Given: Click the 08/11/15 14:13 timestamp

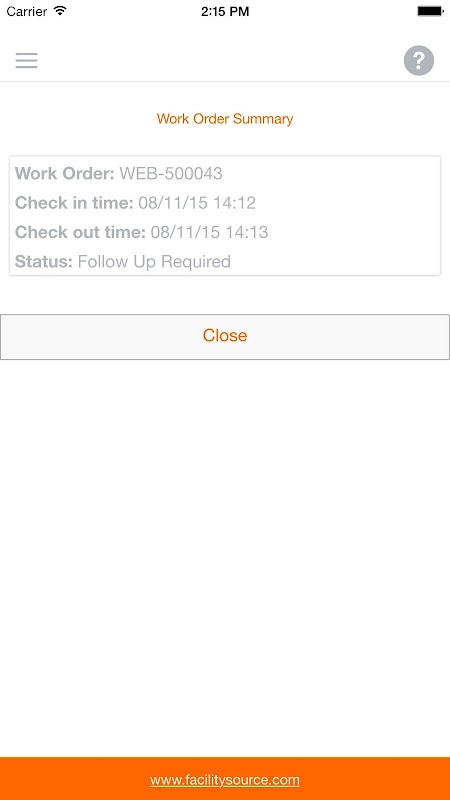Looking at the screenshot, I should pos(209,232).
